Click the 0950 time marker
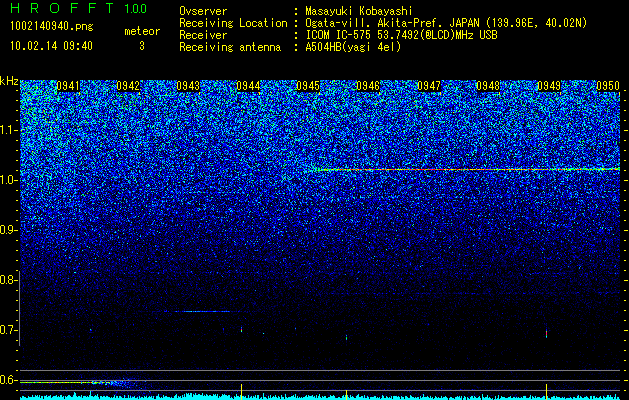The width and height of the screenshot is (629, 400). [608, 86]
